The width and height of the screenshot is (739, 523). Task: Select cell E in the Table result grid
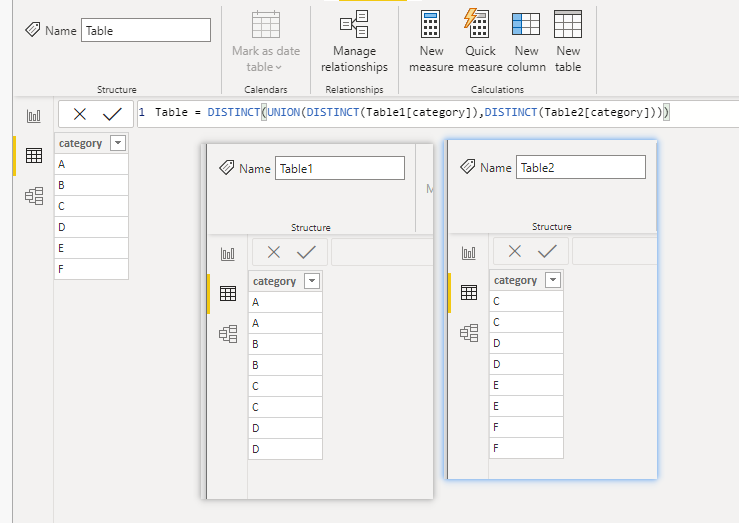(x=91, y=248)
